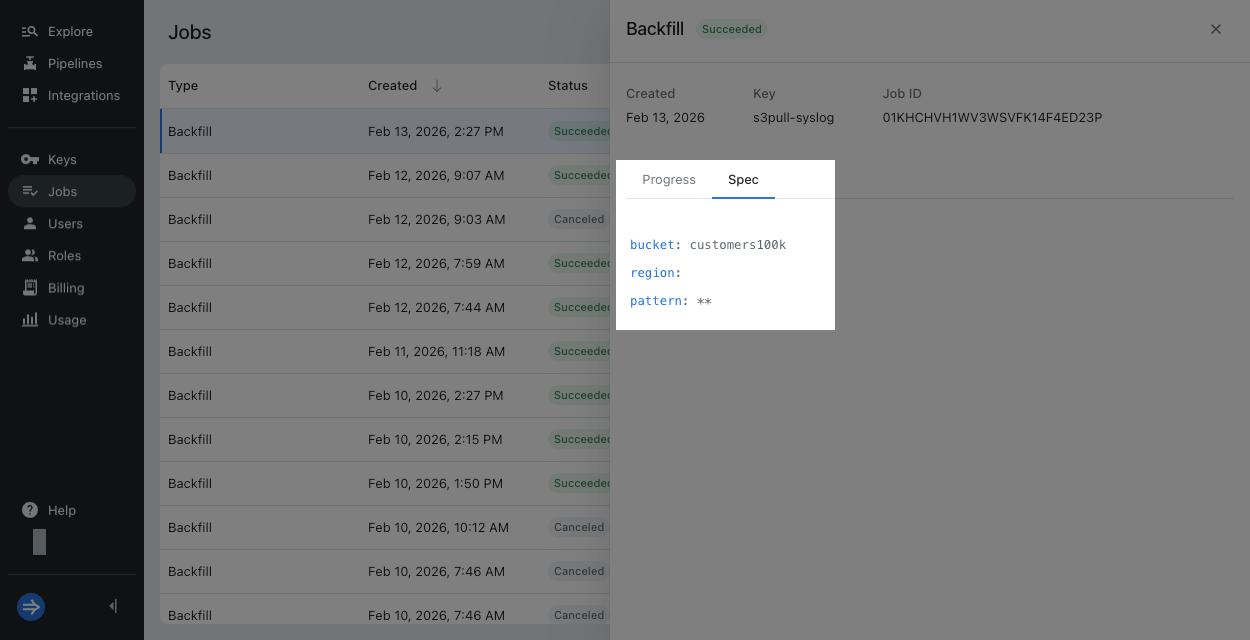Click the Pipelines icon in sidebar
1250x640 pixels.
point(30,64)
